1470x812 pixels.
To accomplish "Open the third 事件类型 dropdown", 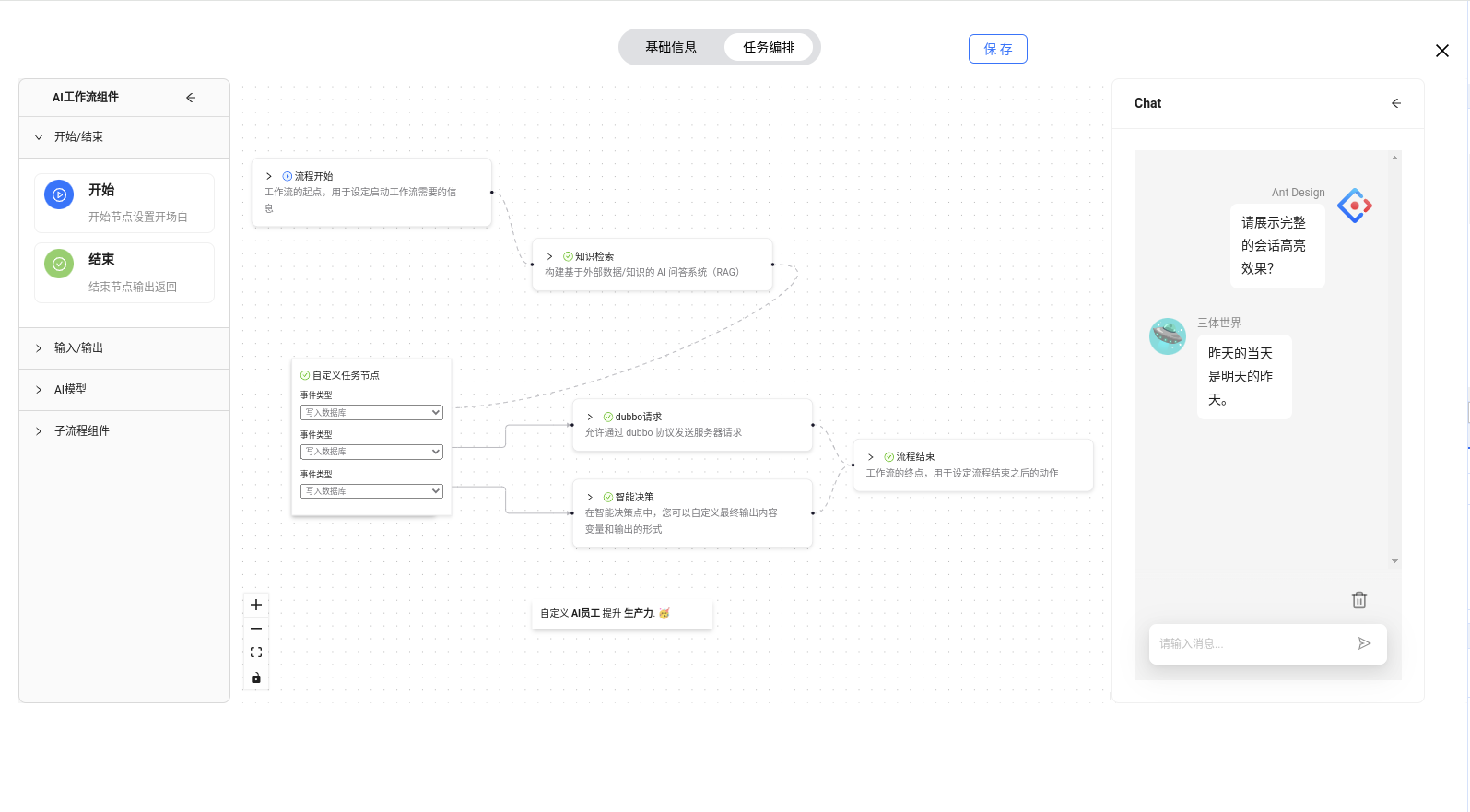I will pyautogui.click(x=371, y=491).
